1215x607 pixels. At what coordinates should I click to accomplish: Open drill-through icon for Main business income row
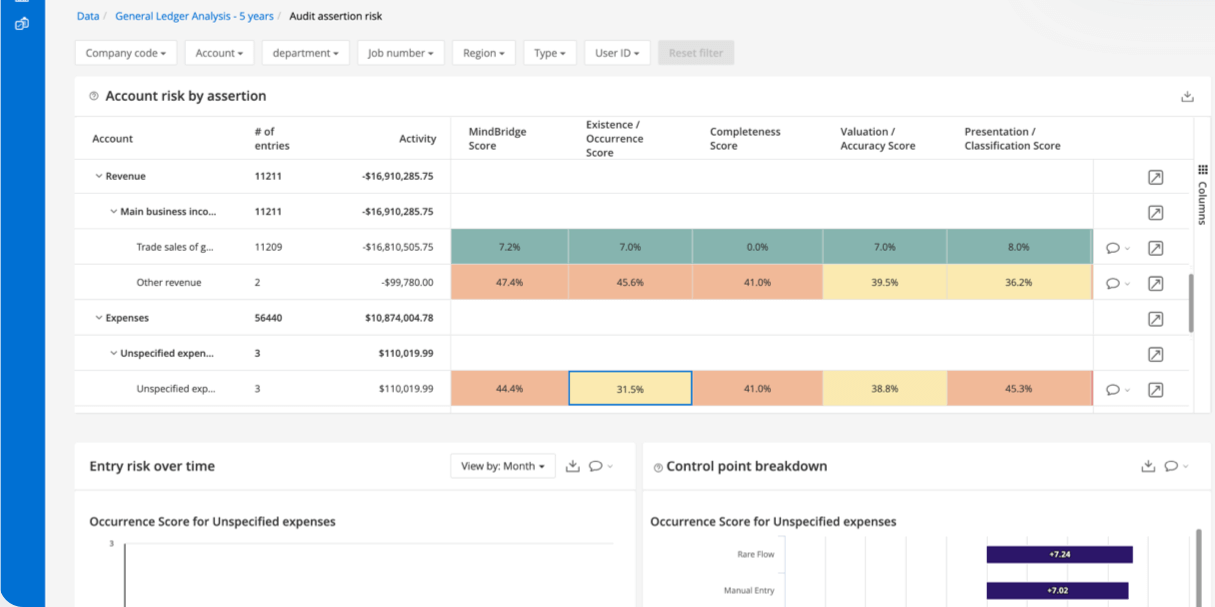[x=1155, y=213]
